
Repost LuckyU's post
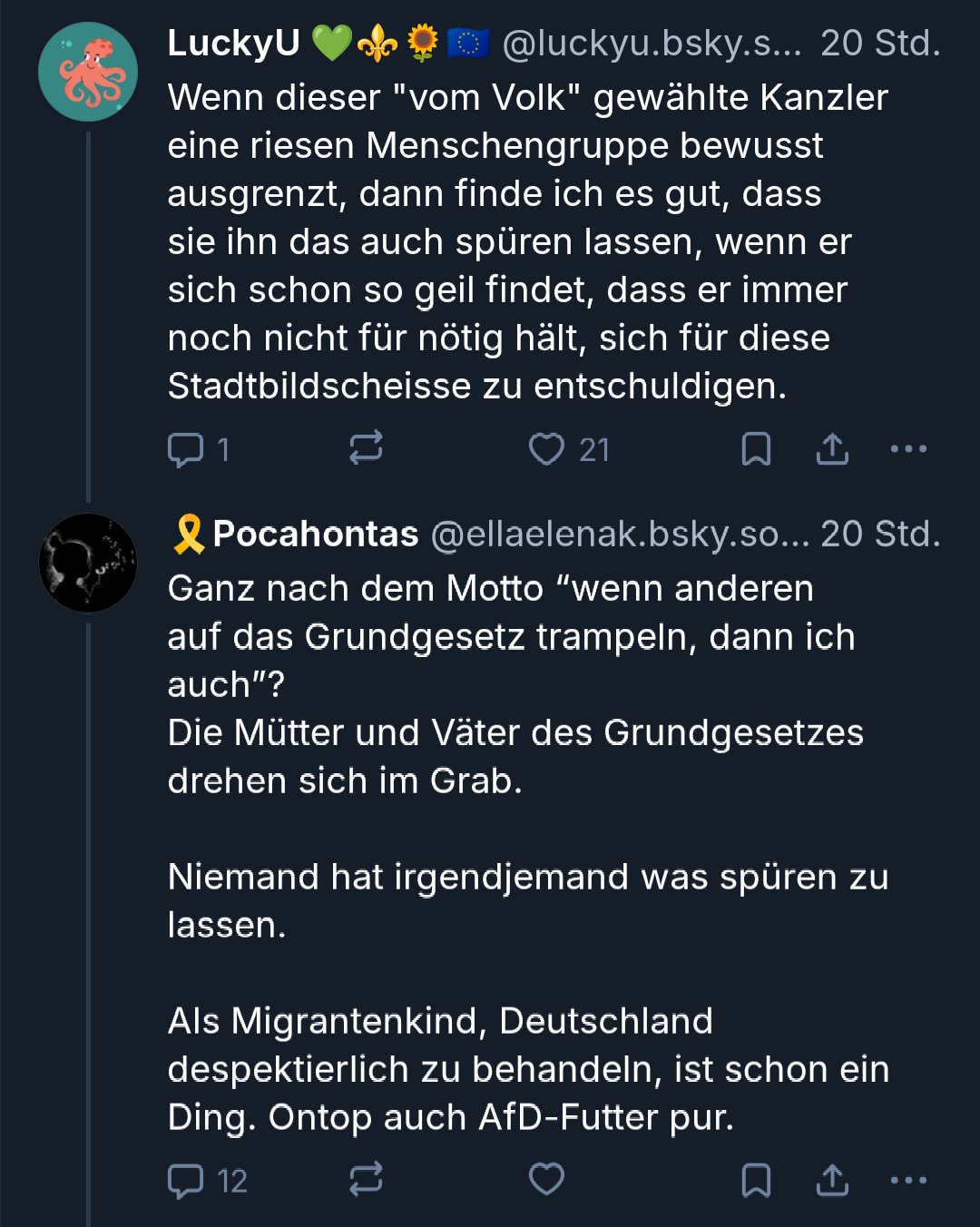tap(366, 448)
